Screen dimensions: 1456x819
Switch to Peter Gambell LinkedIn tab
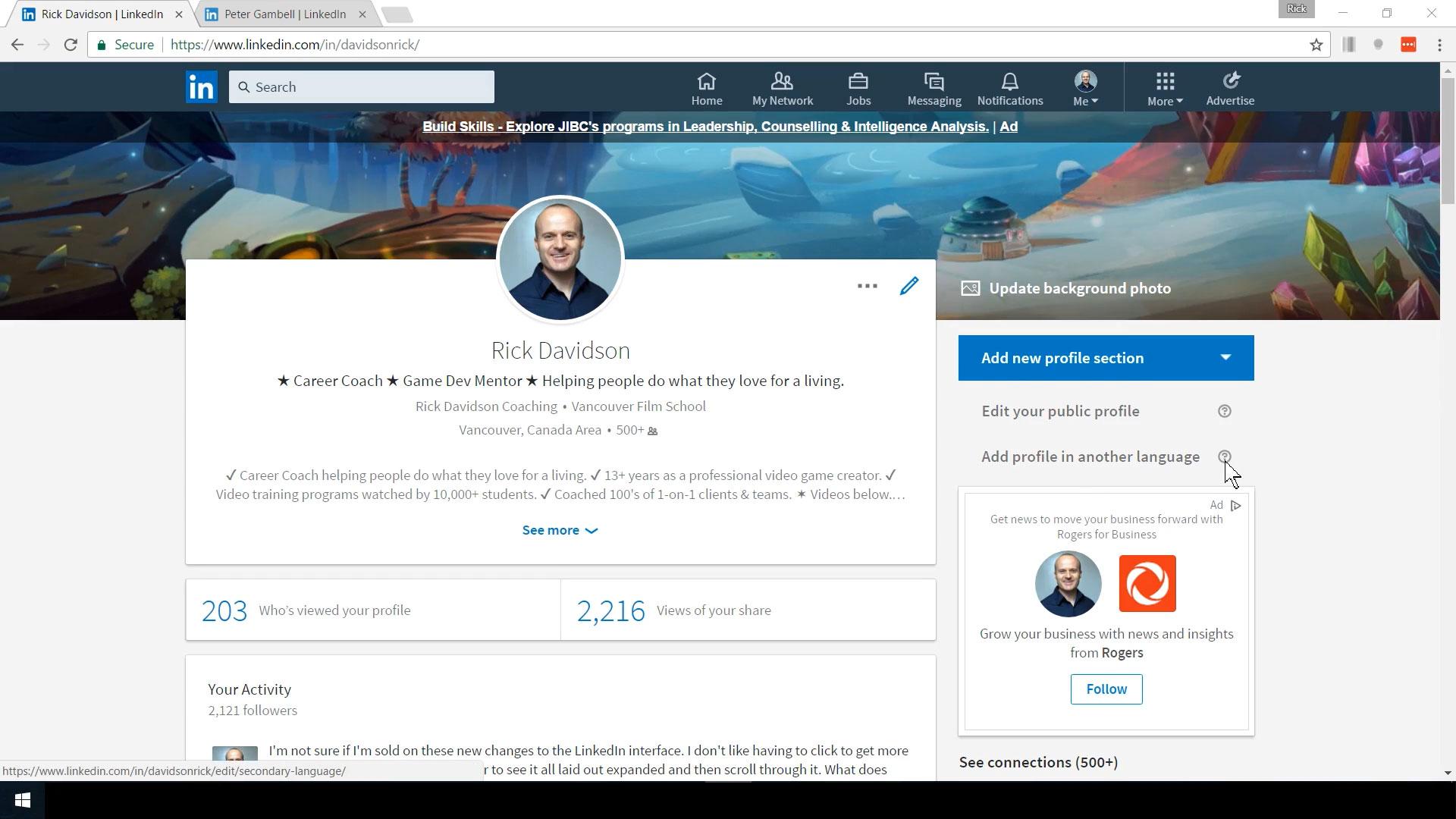click(x=284, y=14)
